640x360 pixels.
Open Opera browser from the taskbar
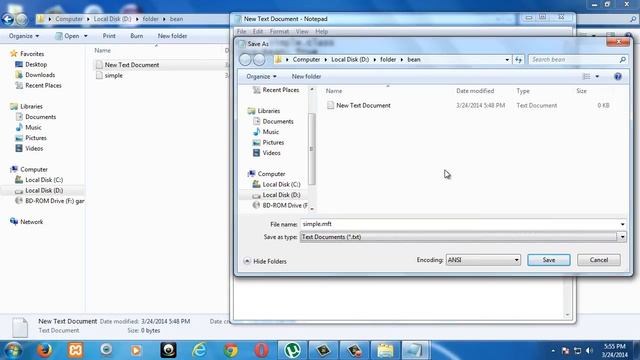point(262,350)
